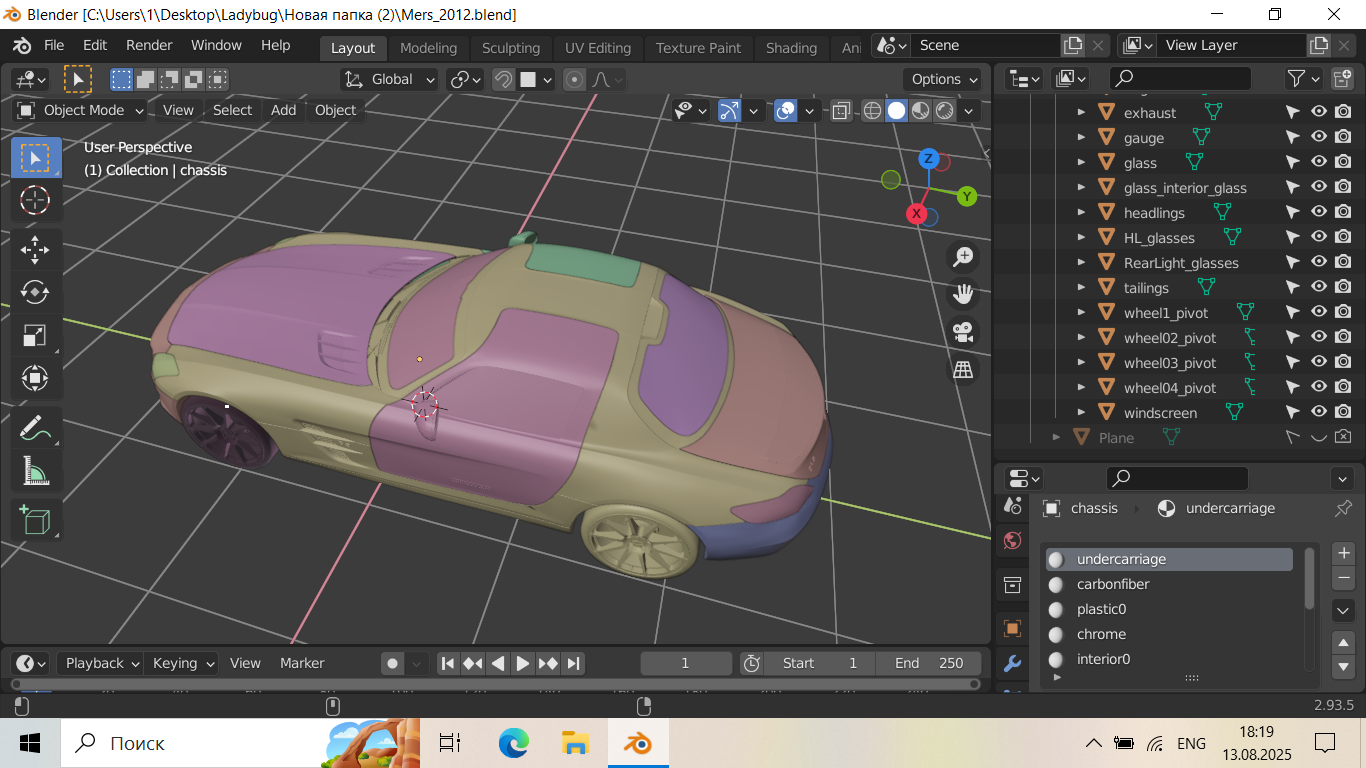Choose the Add Cube tool

(35, 520)
